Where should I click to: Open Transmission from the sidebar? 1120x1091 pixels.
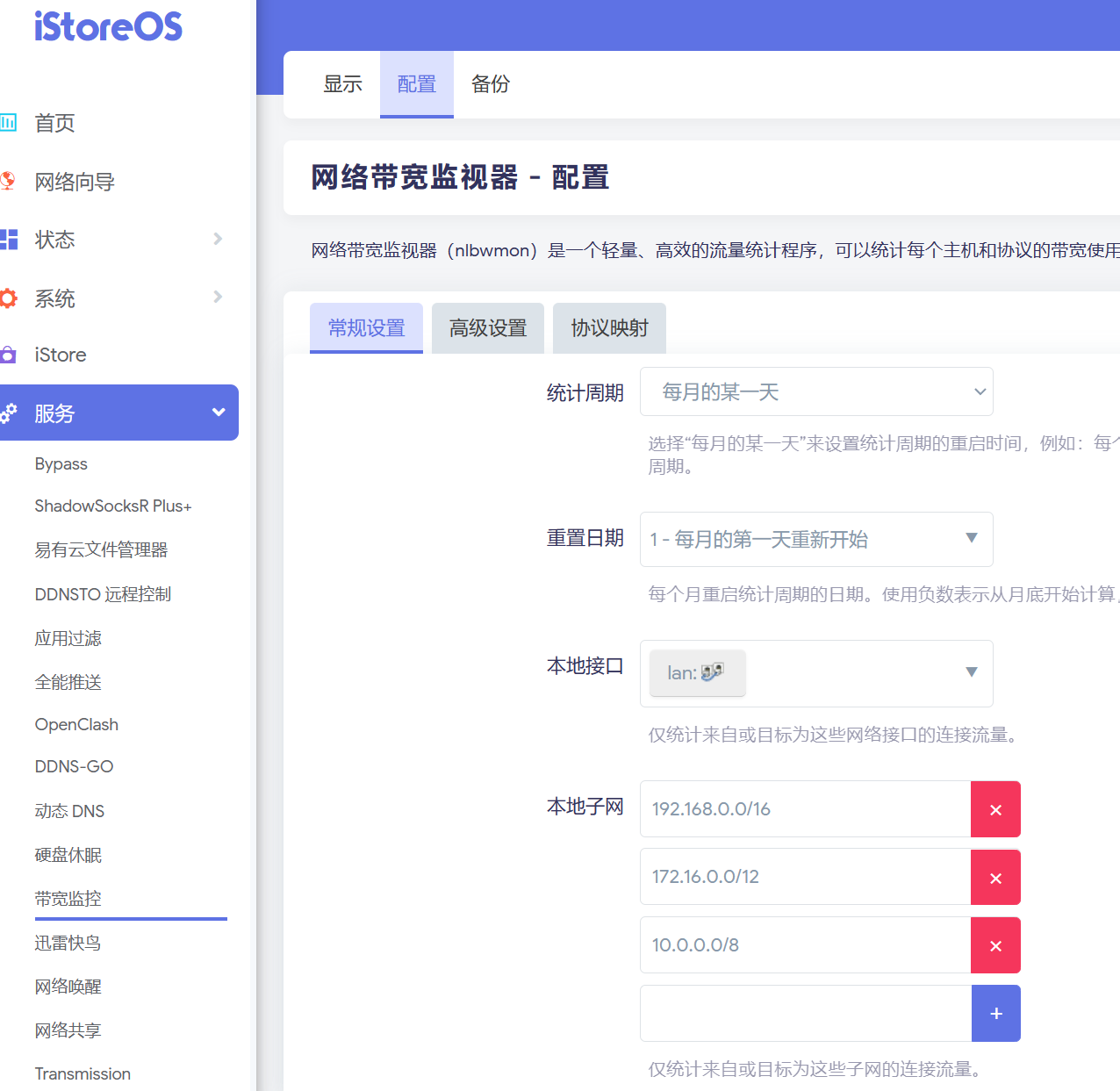click(x=82, y=1073)
